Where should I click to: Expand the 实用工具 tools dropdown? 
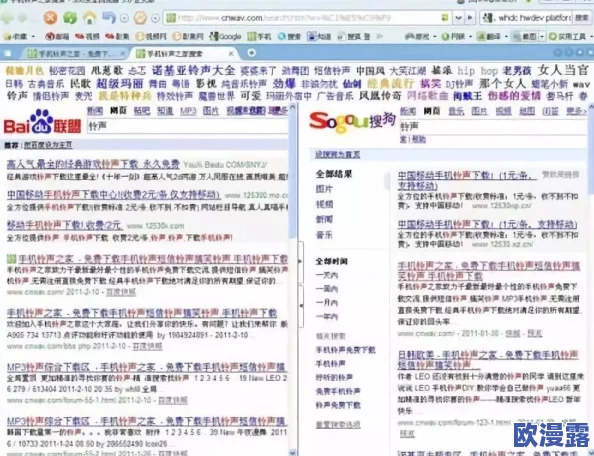click(x=592, y=37)
